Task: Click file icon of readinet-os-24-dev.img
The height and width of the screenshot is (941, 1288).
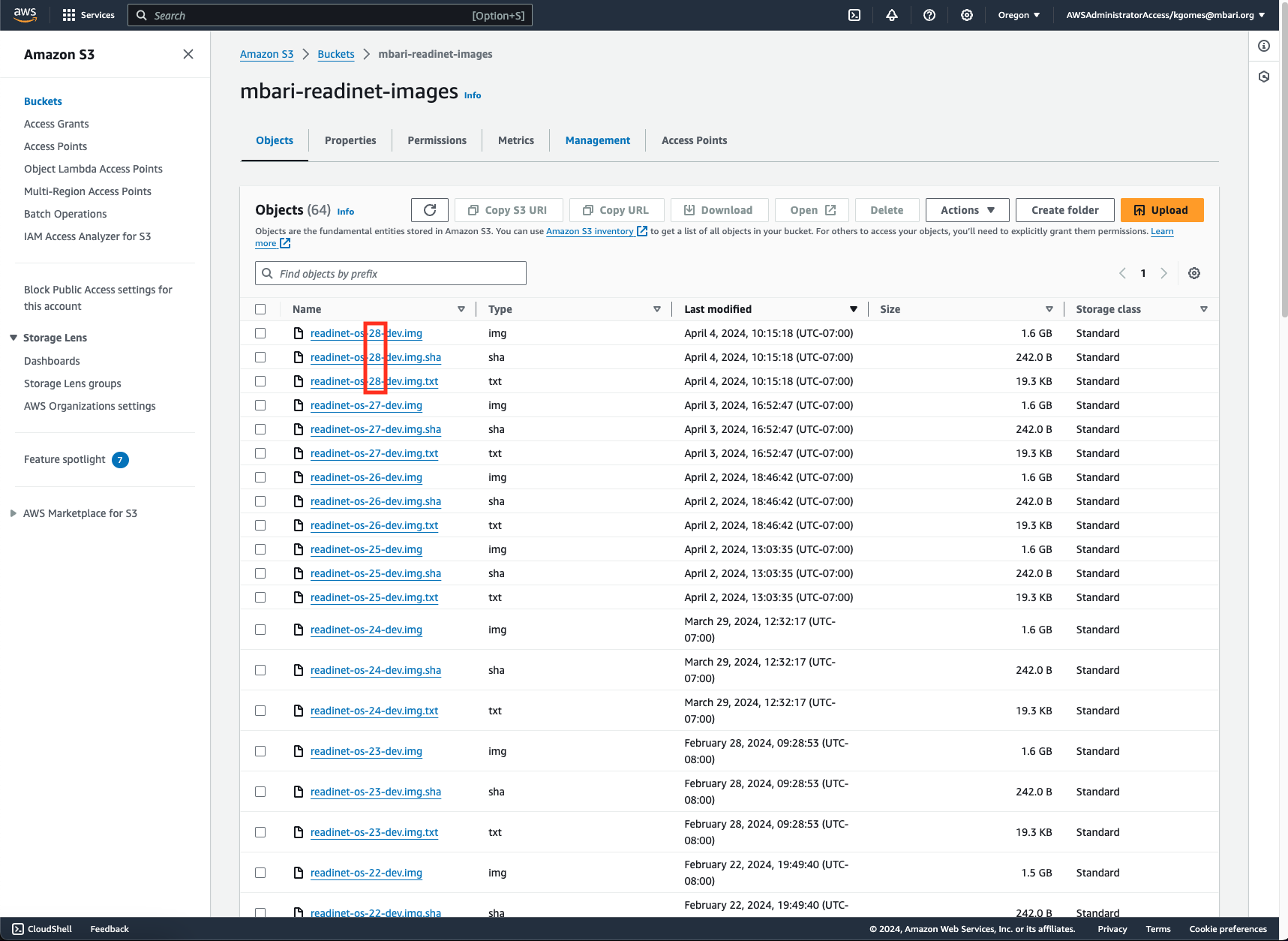Action: click(299, 630)
